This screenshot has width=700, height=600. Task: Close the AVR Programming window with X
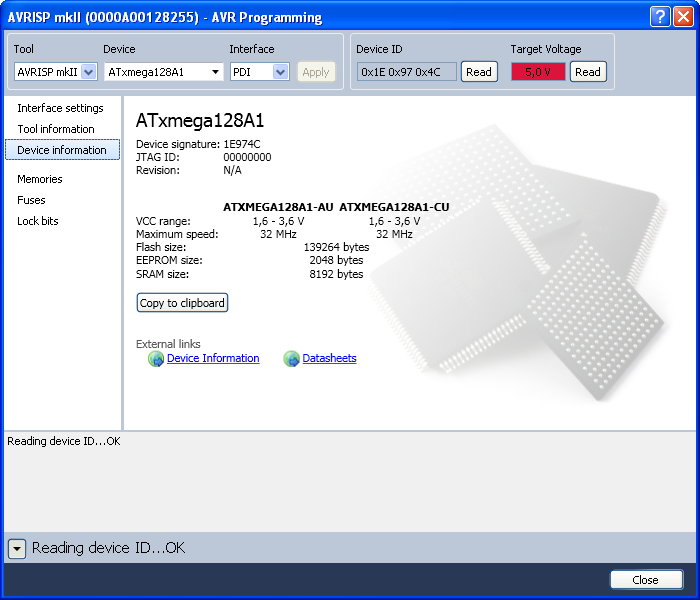684,17
